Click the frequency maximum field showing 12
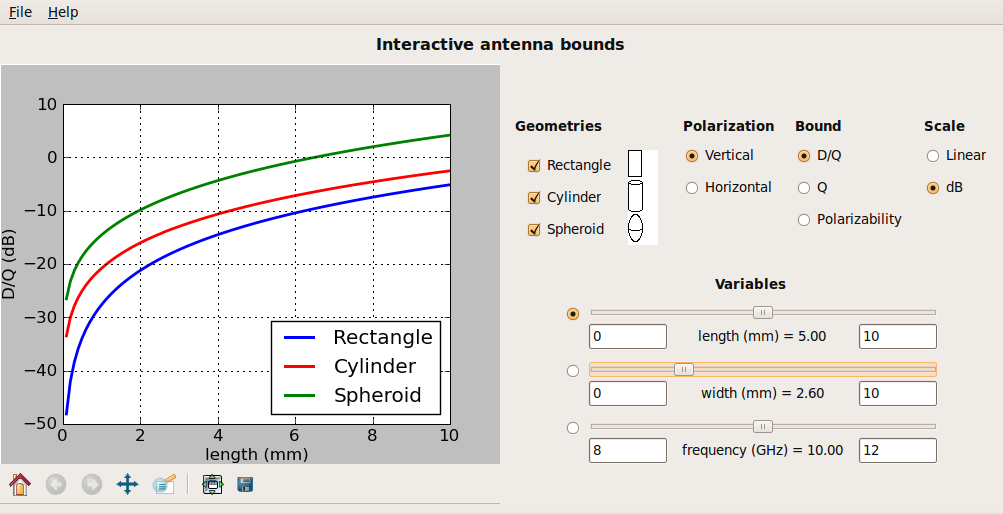This screenshot has width=1003, height=514. click(897, 451)
